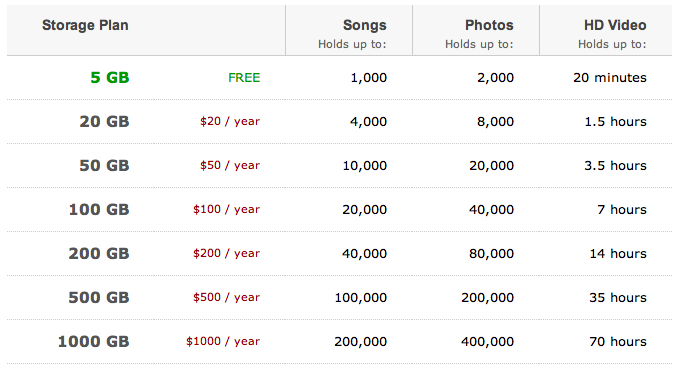The image size is (681, 369).
Task: Select the 1000 GB storage plan
Action: point(94,342)
